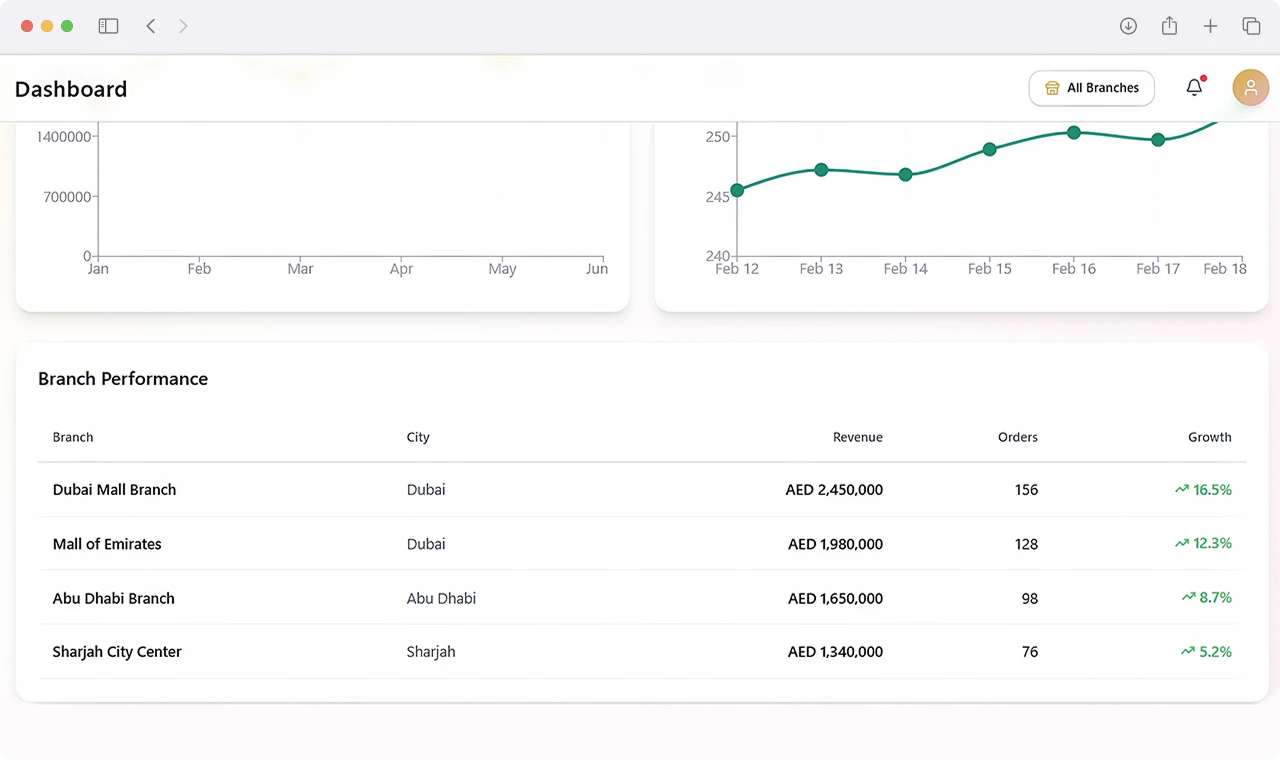The height and width of the screenshot is (760, 1280).
Task: Click the orders count 98
Action: click(x=1029, y=598)
